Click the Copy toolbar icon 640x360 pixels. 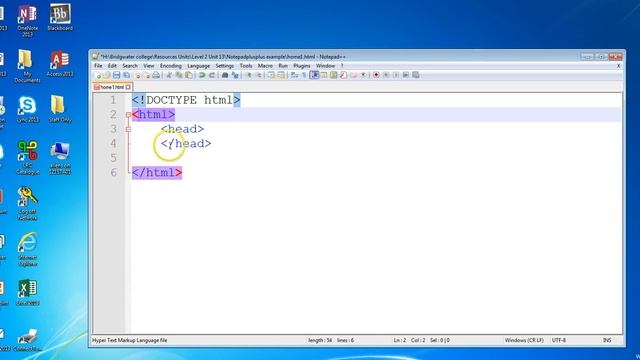click(x=179, y=75)
